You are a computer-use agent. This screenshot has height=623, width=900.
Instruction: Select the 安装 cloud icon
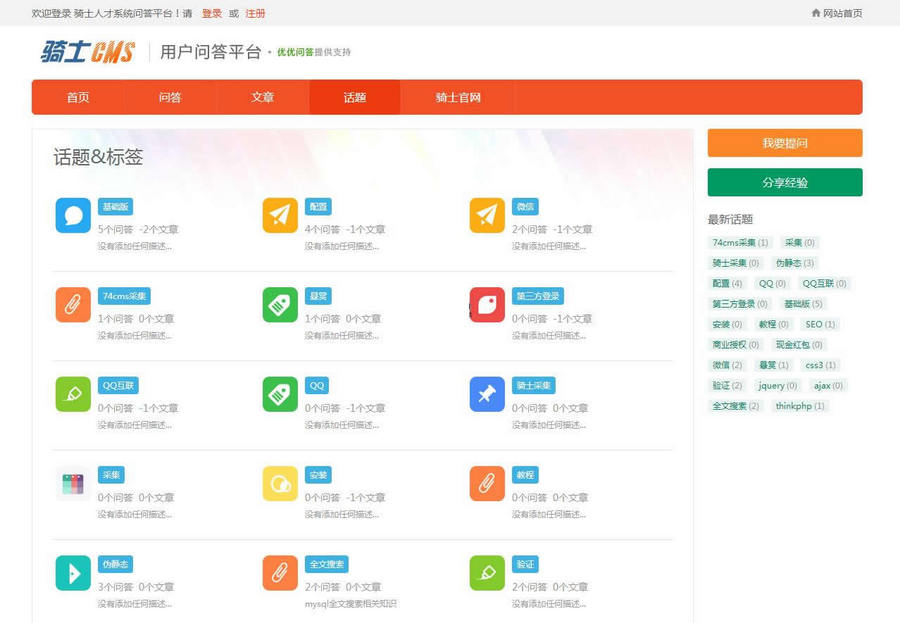tap(279, 484)
